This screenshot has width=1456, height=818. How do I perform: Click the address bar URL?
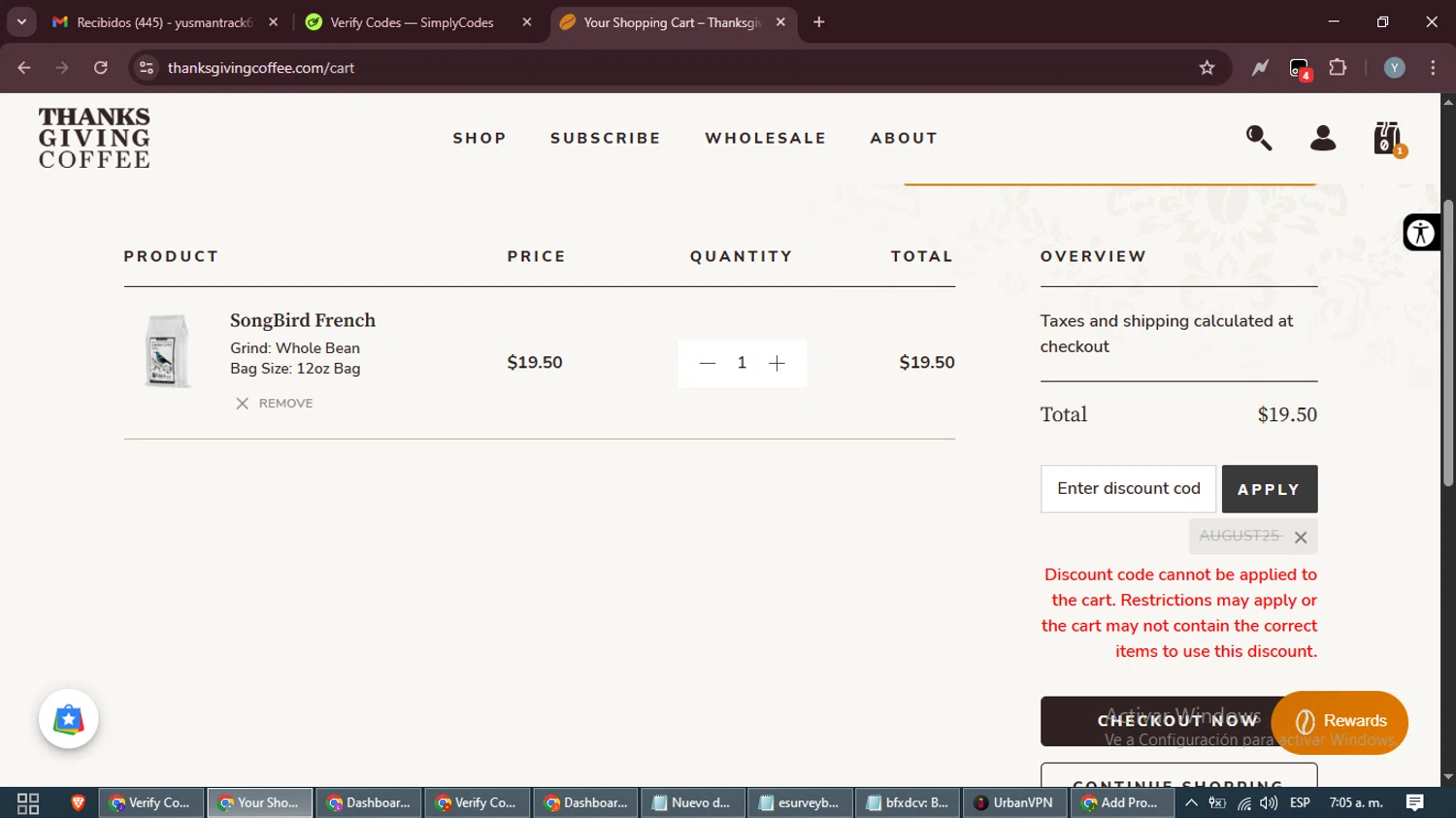(x=261, y=68)
